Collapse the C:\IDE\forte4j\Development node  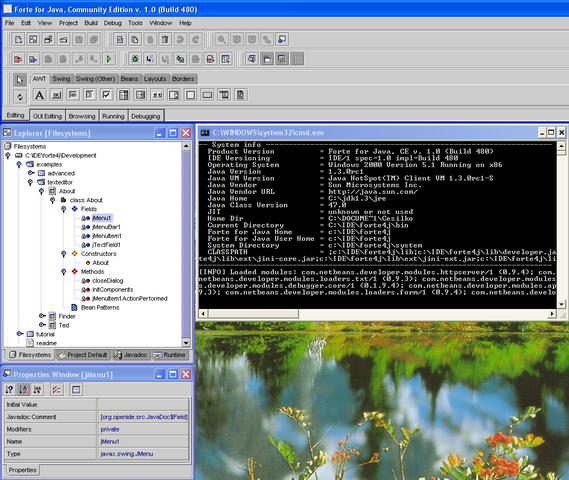[x=8, y=155]
